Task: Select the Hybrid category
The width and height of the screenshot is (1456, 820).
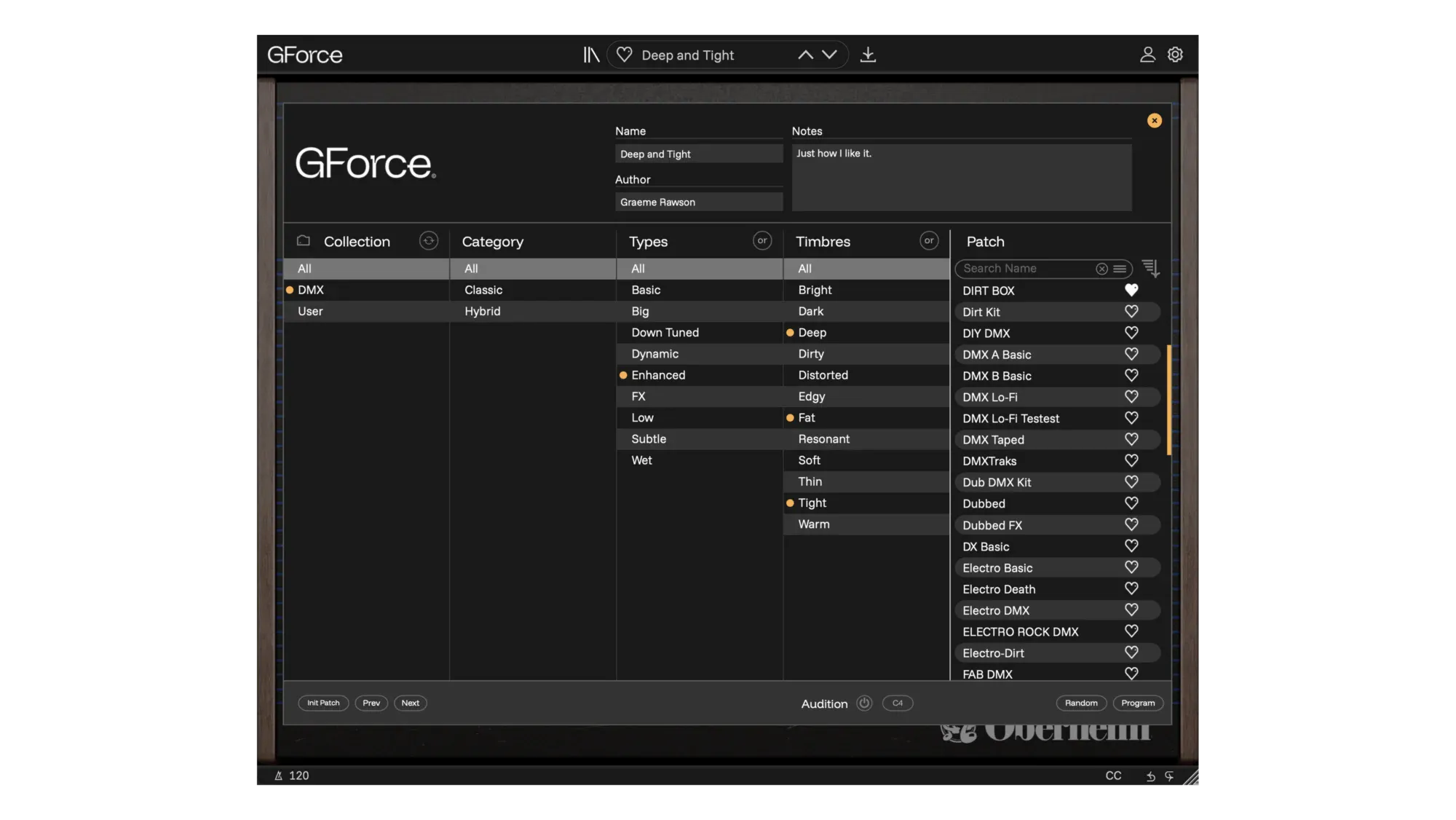Action: pyautogui.click(x=533, y=311)
